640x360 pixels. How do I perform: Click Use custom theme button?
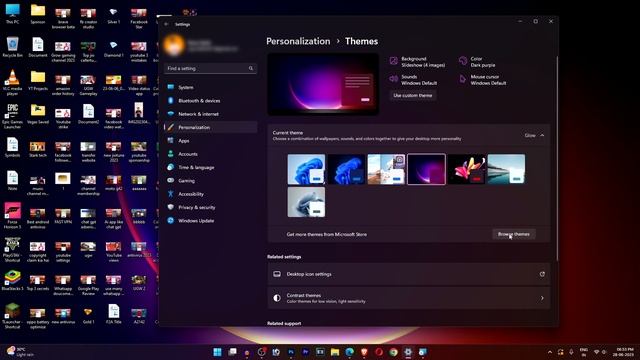point(413,96)
